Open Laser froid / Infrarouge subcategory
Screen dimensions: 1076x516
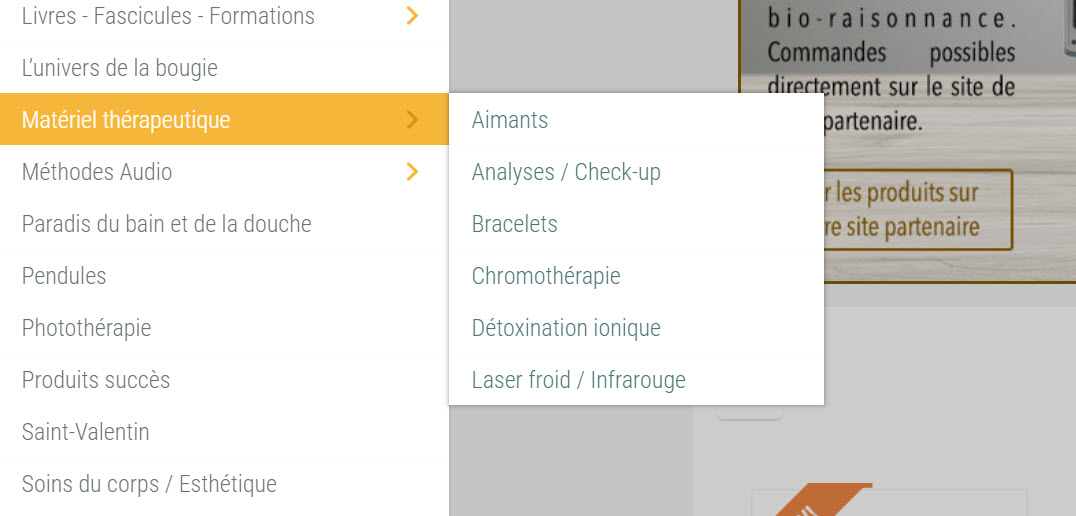pos(579,380)
